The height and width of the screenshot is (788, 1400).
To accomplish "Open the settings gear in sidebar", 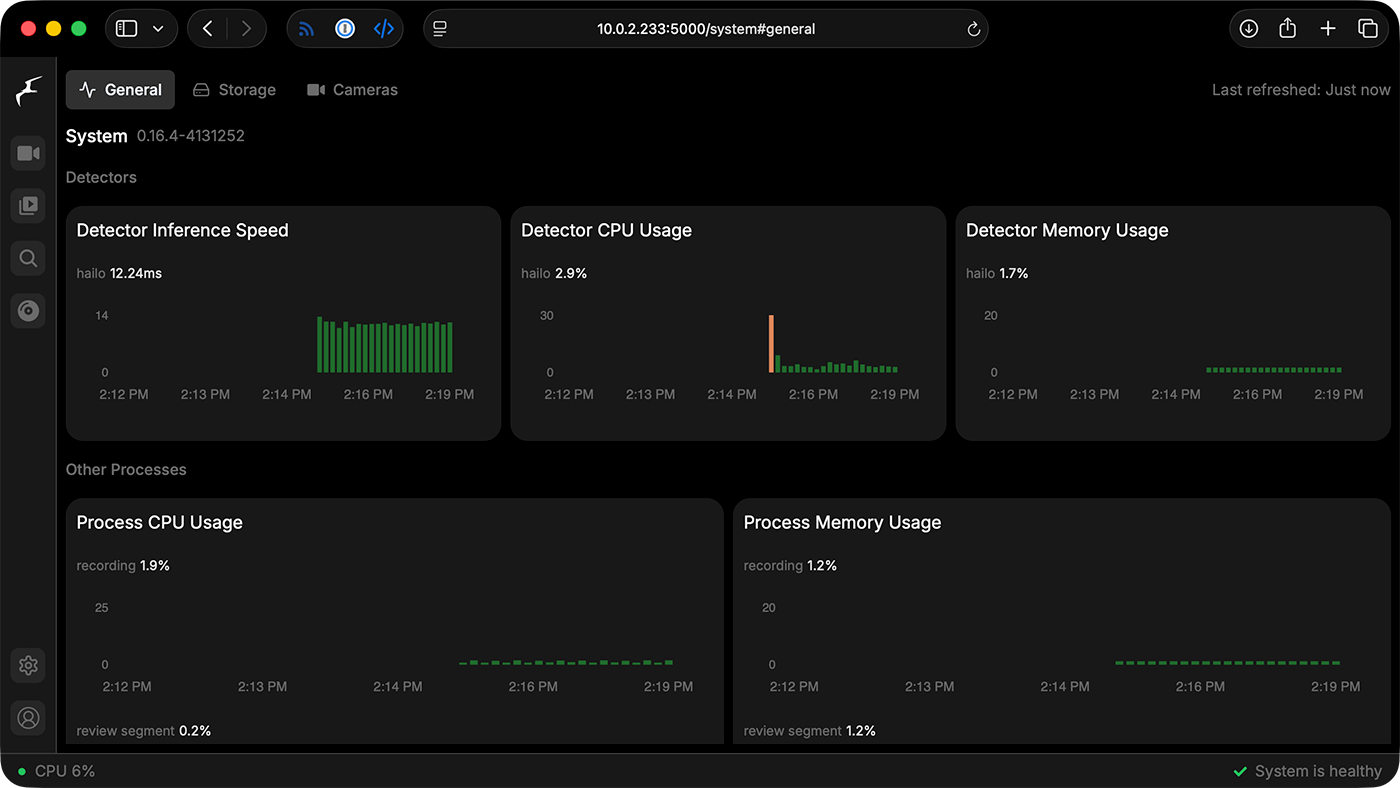I will pyautogui.click(x=28, y=665).
